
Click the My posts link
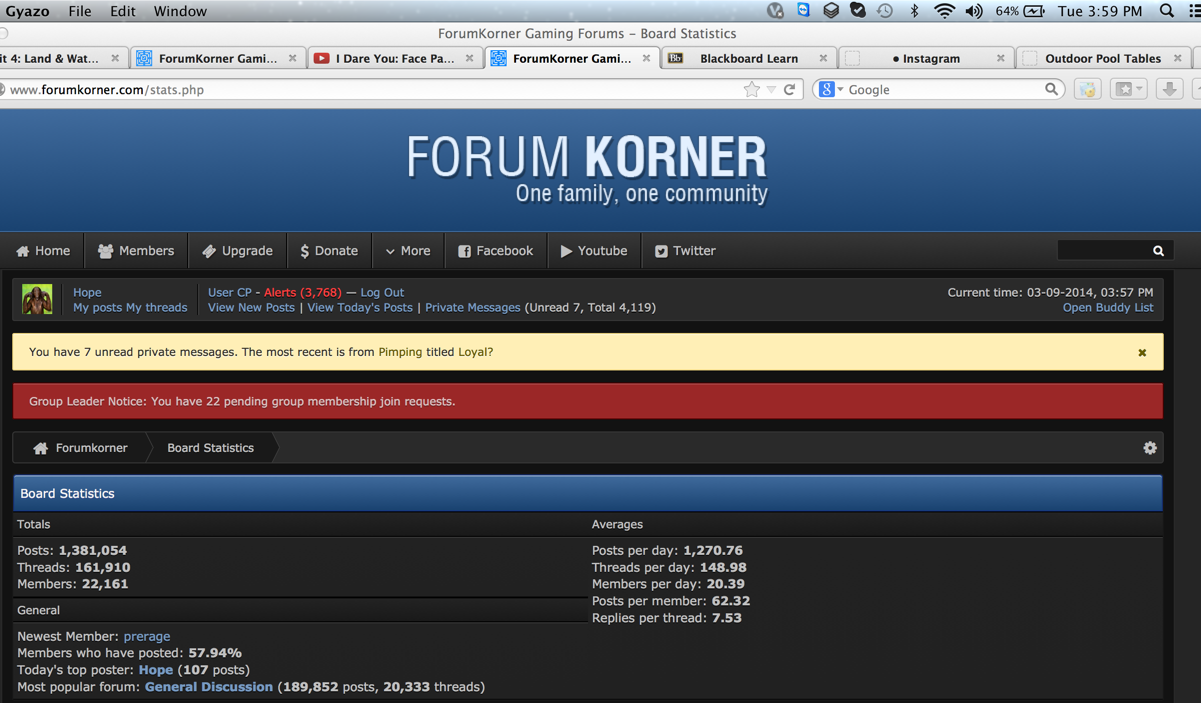tap(97, 307)
